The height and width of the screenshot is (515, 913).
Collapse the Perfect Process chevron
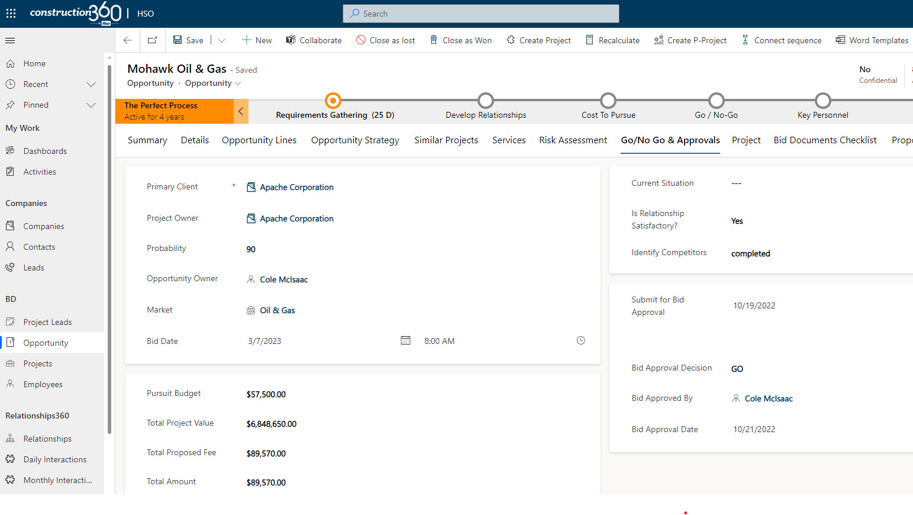pos(240,111)
